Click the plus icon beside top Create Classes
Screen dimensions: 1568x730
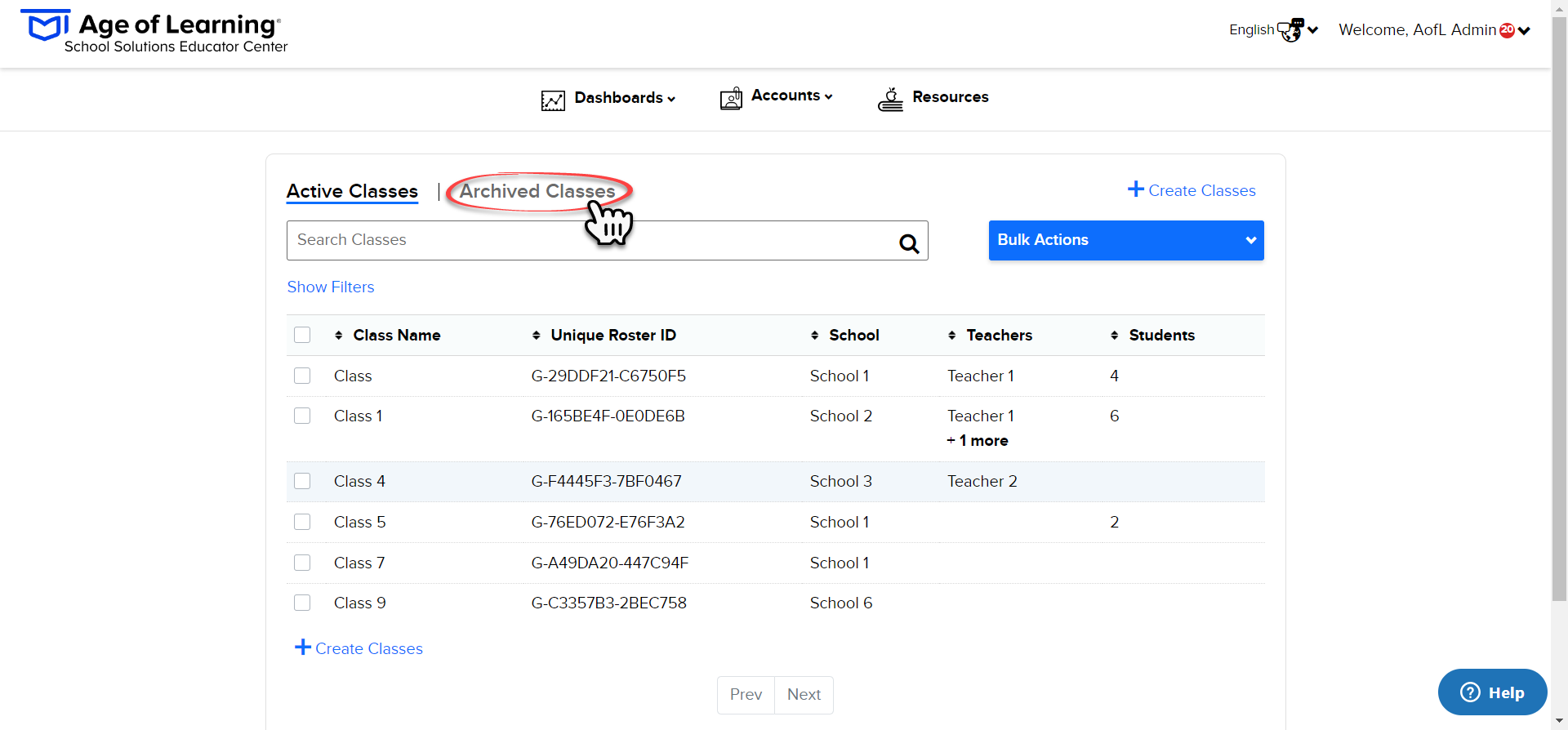1136,189
